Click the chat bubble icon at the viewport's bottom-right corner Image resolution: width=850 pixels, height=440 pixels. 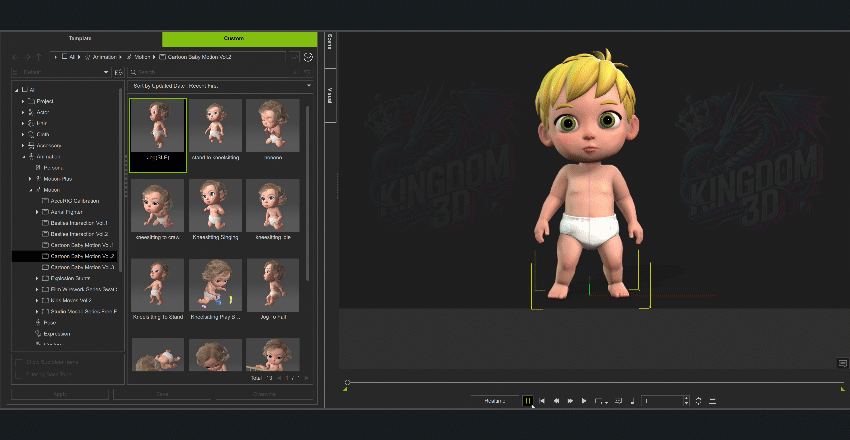843,362
